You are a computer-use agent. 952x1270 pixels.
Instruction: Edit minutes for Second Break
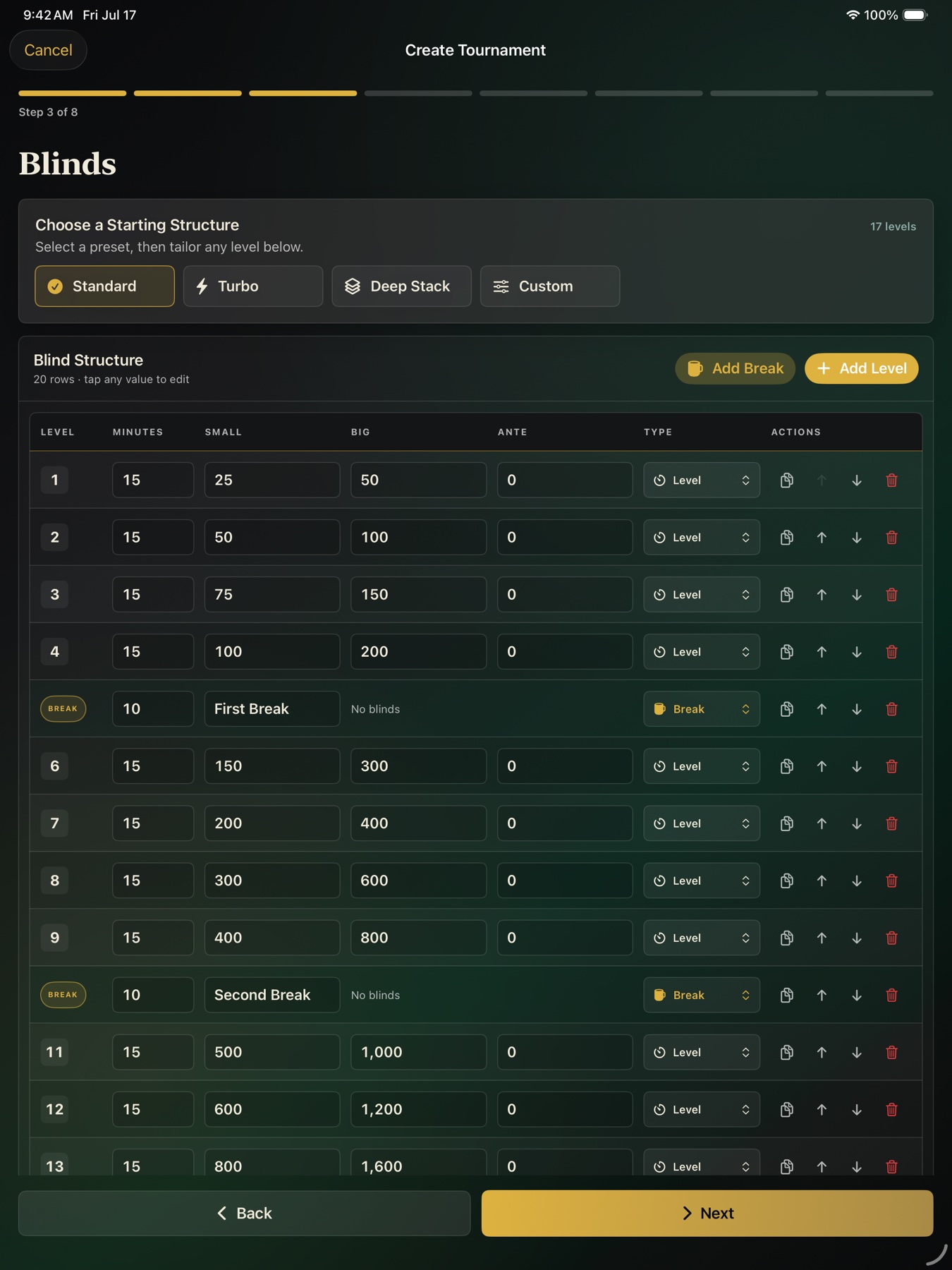(x=153, y=995)
